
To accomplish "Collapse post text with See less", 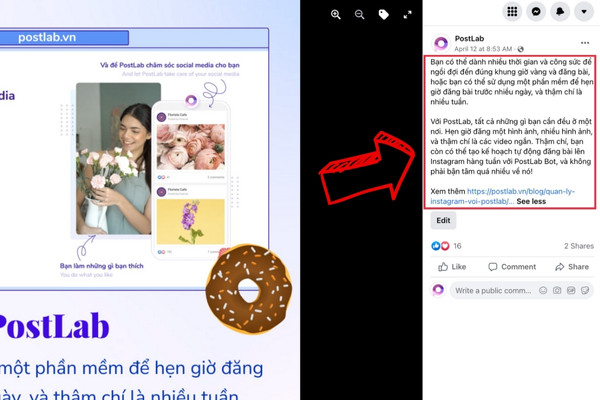I will click(x=531, y=201).
